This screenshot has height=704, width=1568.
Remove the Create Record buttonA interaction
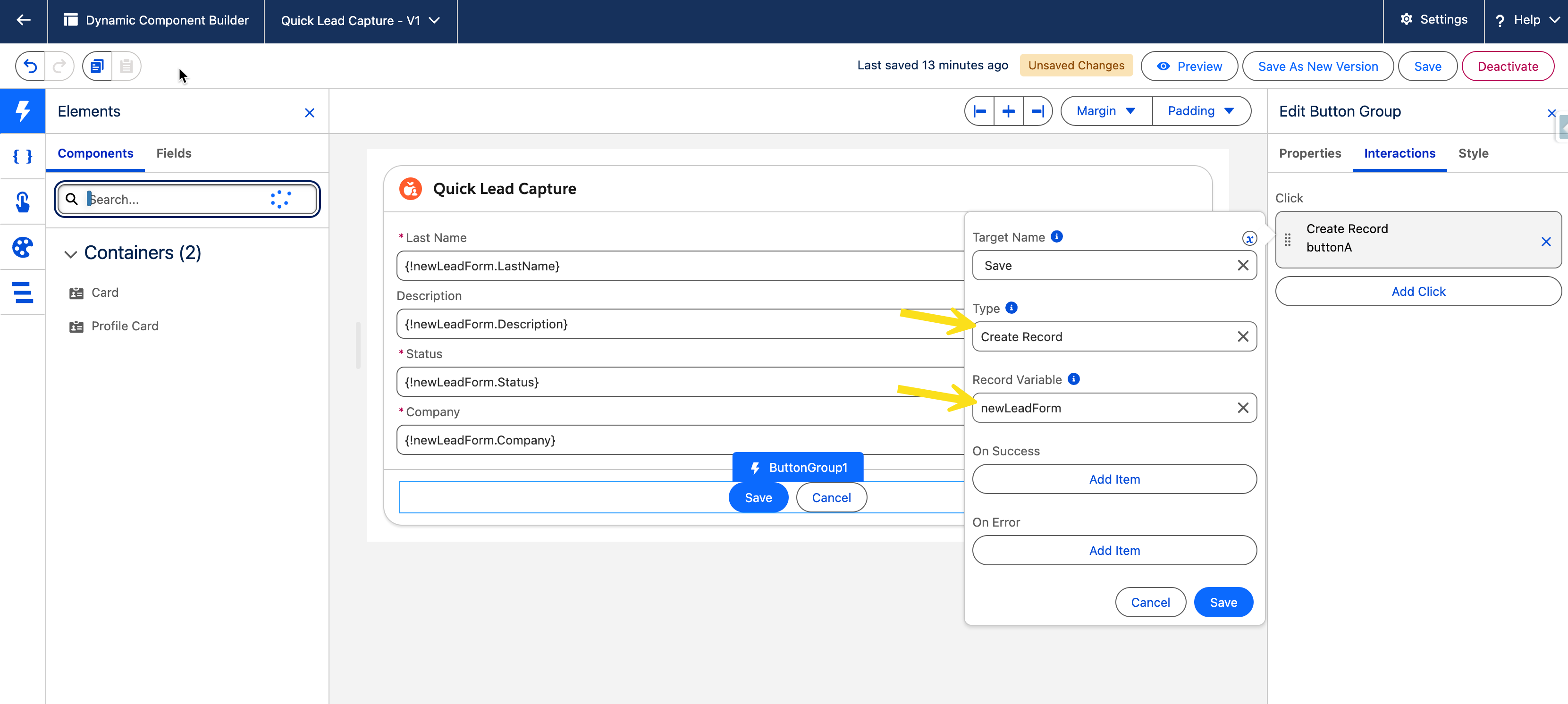coord(1545,242)
